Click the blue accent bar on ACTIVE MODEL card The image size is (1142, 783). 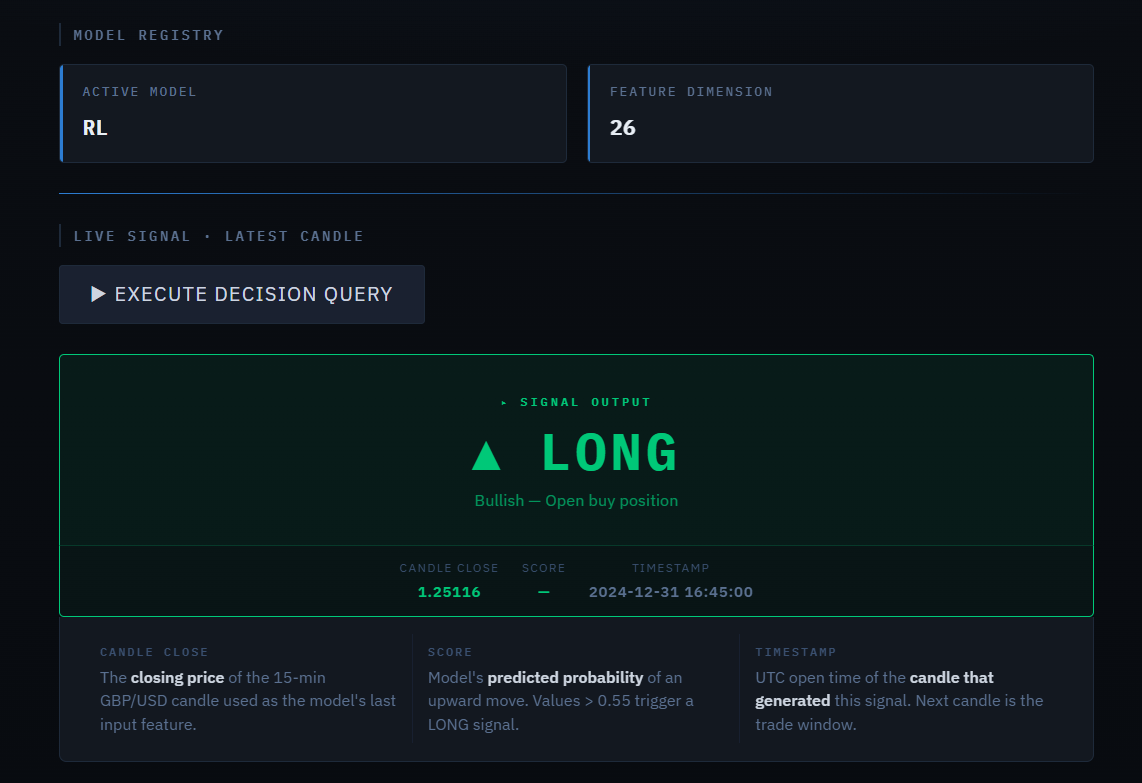point(61,113)
